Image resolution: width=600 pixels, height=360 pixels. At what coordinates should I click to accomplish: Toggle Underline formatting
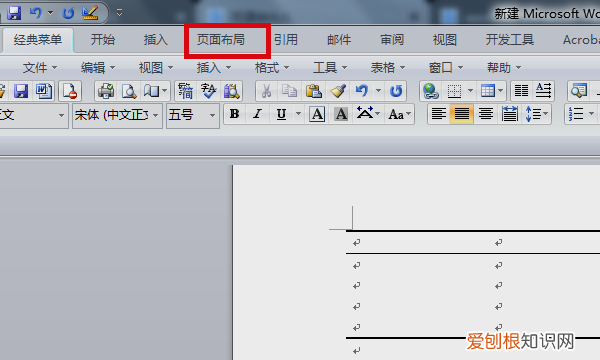[x=281, y=114]
